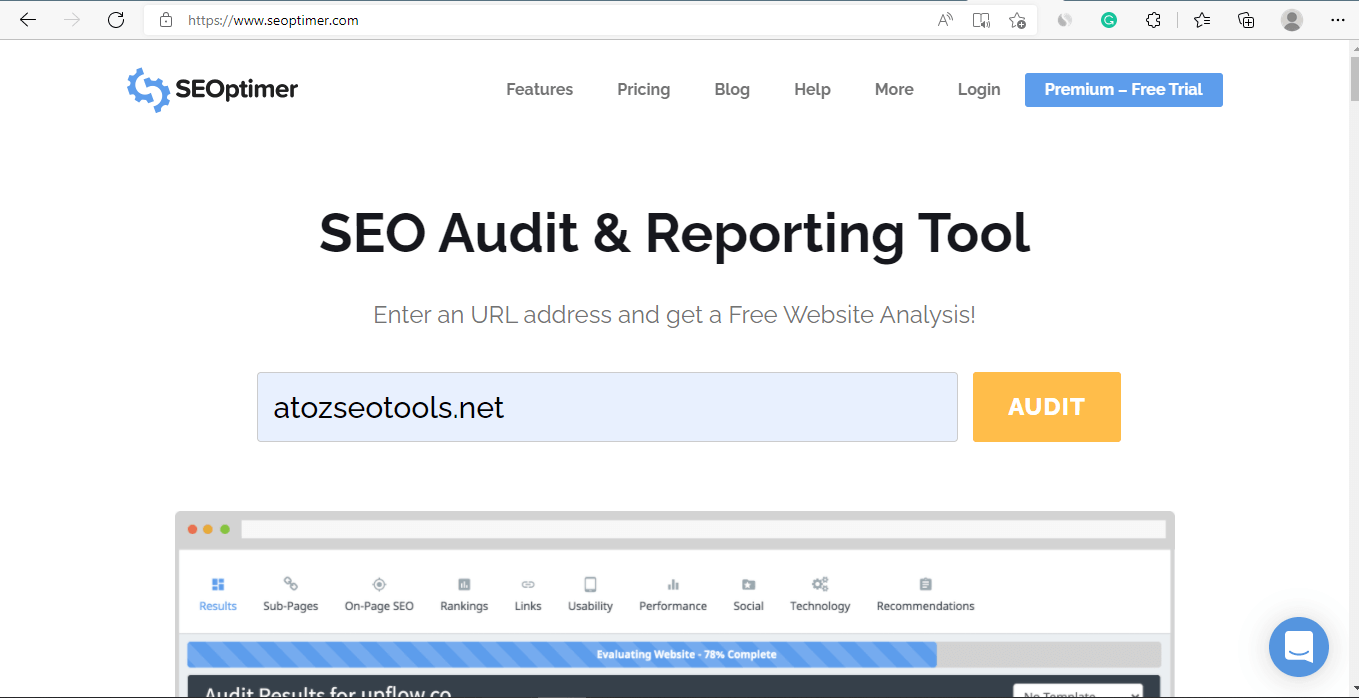Image resolution: width=1359 pixels, height=698 pixels.
Task: Open Read aloud icon in address bar
Action: point(945,20)
